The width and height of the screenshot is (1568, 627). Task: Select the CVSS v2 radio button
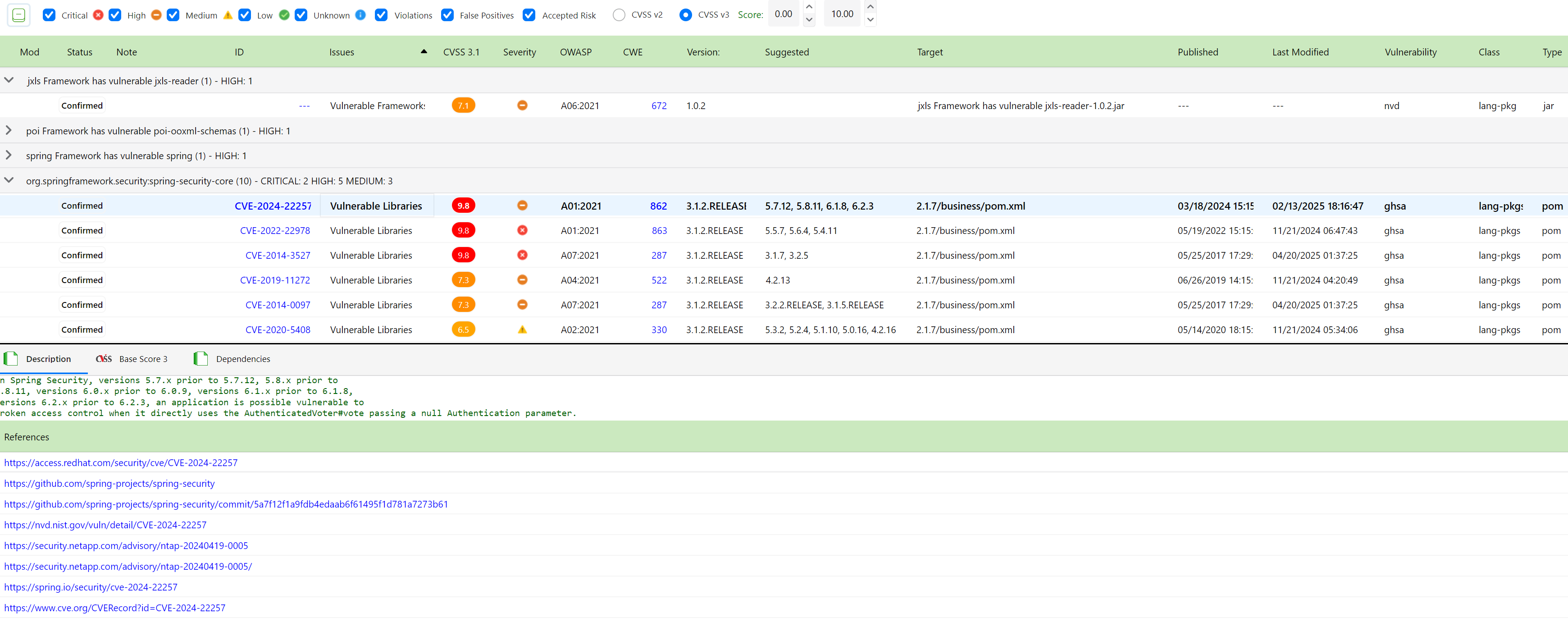pos(619,15)
